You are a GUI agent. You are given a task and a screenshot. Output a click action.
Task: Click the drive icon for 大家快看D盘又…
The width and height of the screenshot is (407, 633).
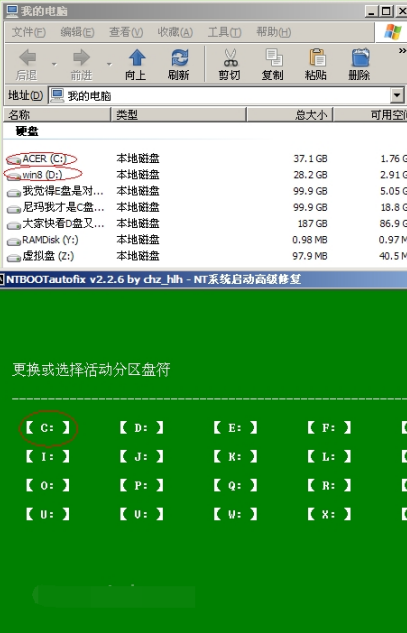14,225
